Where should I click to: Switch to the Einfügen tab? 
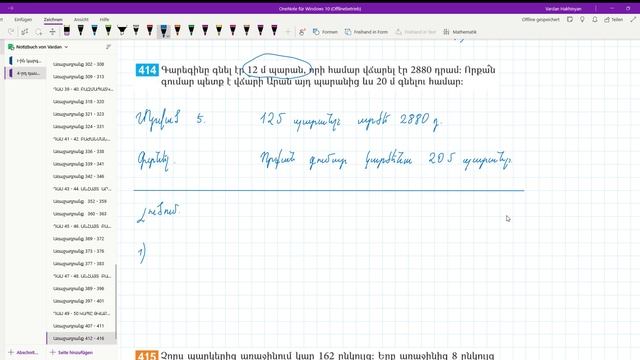(23, 20)
